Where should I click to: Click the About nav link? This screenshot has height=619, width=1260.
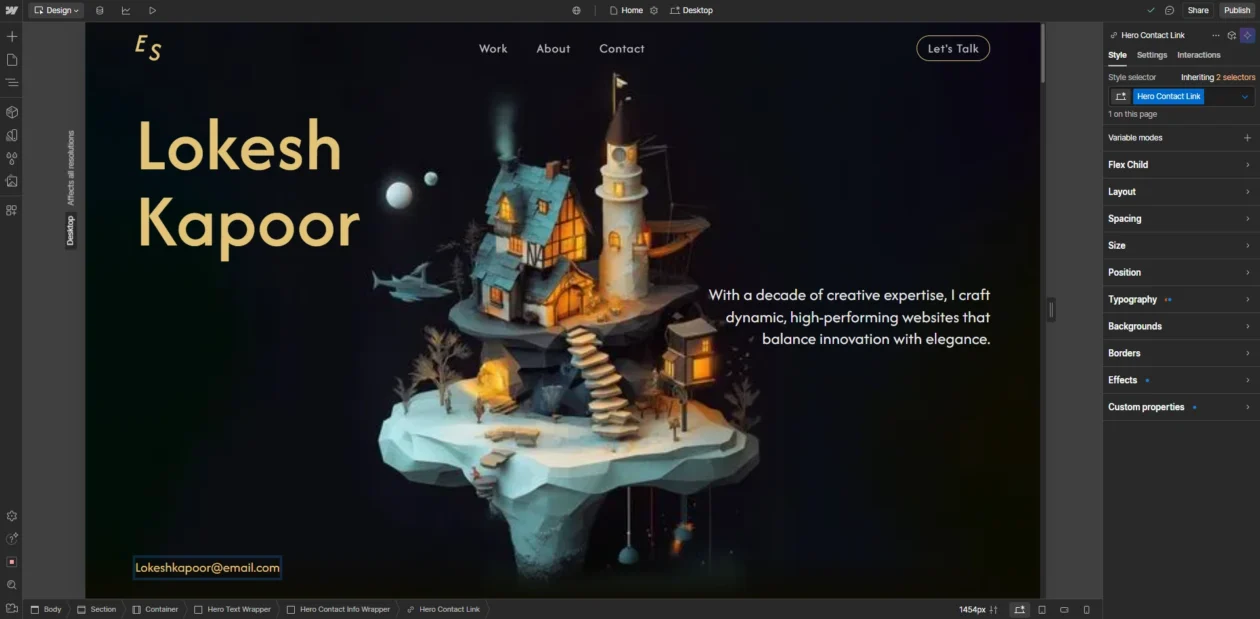[x=553, y=48]
